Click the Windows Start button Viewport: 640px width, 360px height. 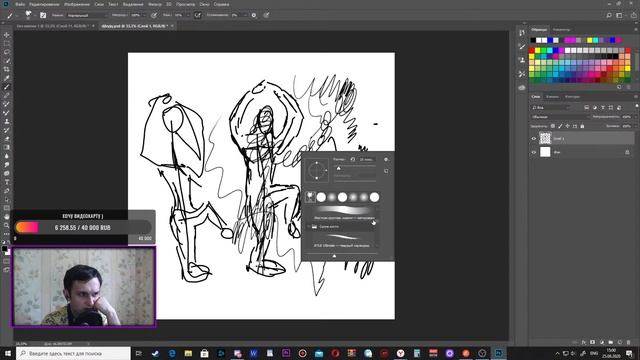7,353
